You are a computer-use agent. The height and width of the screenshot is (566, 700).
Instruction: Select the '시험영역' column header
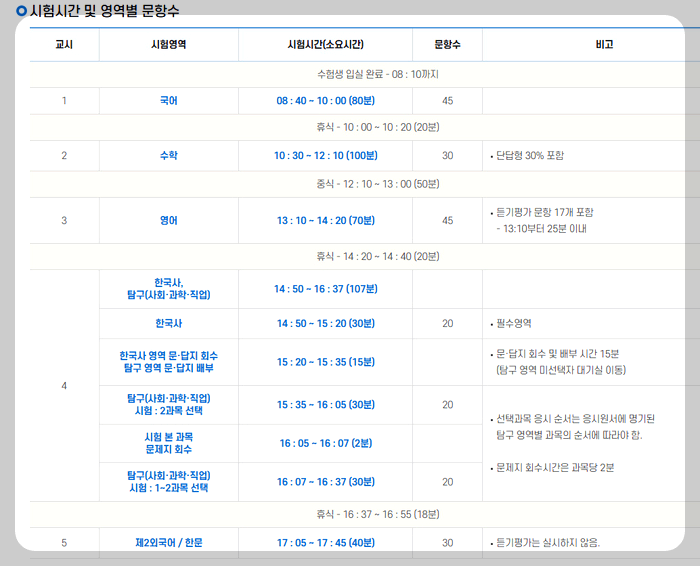tap(169, 45)
